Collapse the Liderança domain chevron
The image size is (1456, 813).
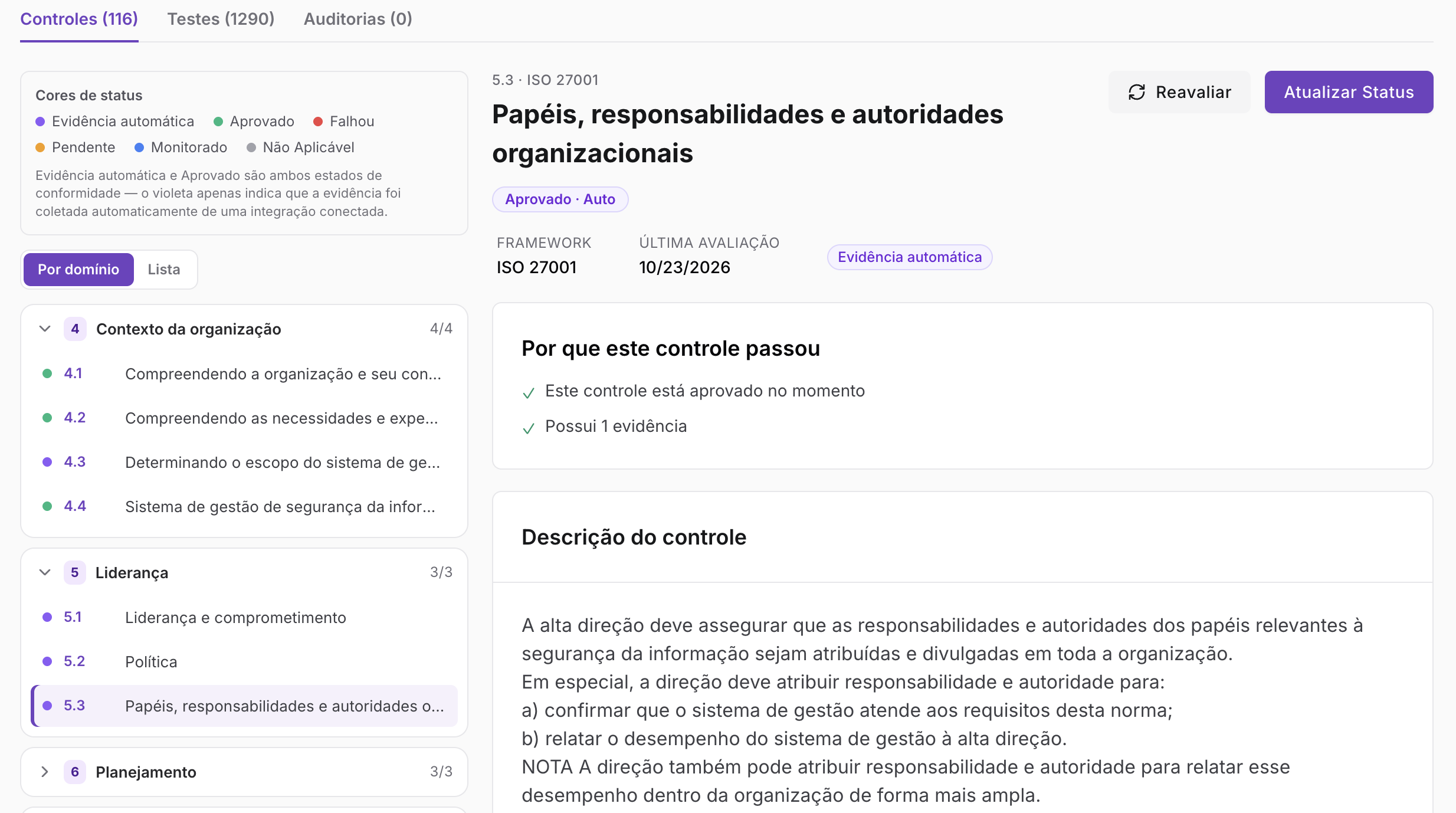(x=45, y=572)
